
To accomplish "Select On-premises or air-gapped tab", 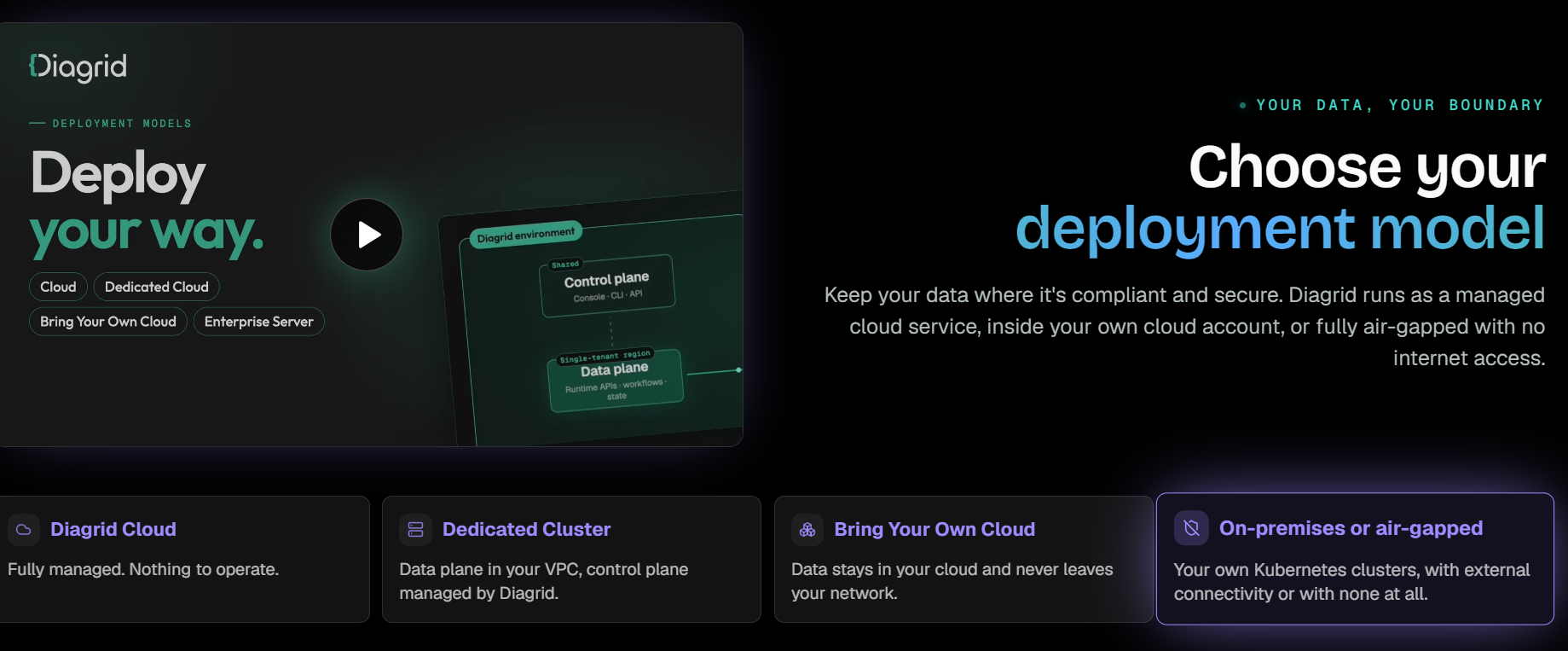I will pyautogui.click(x=1355, y=559).
